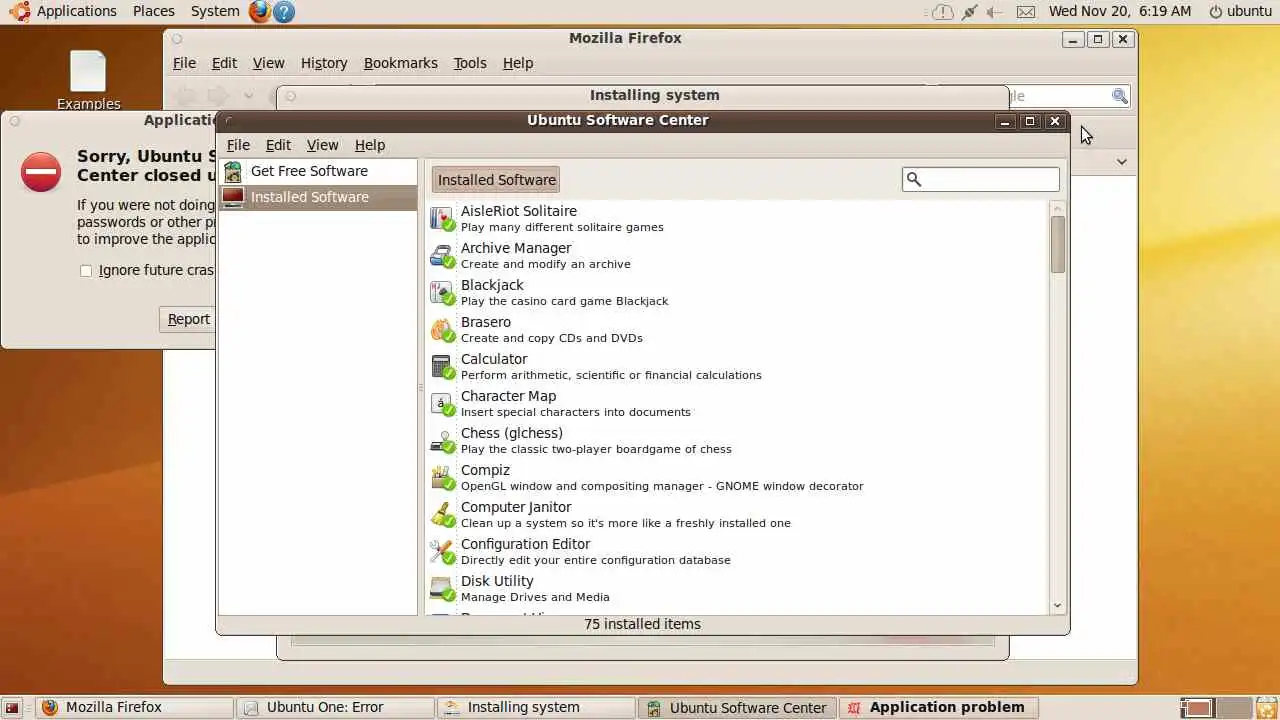
Task: Click the Computer Janitor broom icon
Action: coord(442,515)
